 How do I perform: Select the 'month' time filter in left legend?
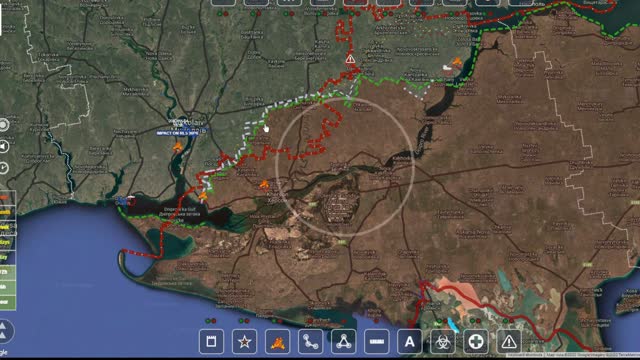[7, 212]
